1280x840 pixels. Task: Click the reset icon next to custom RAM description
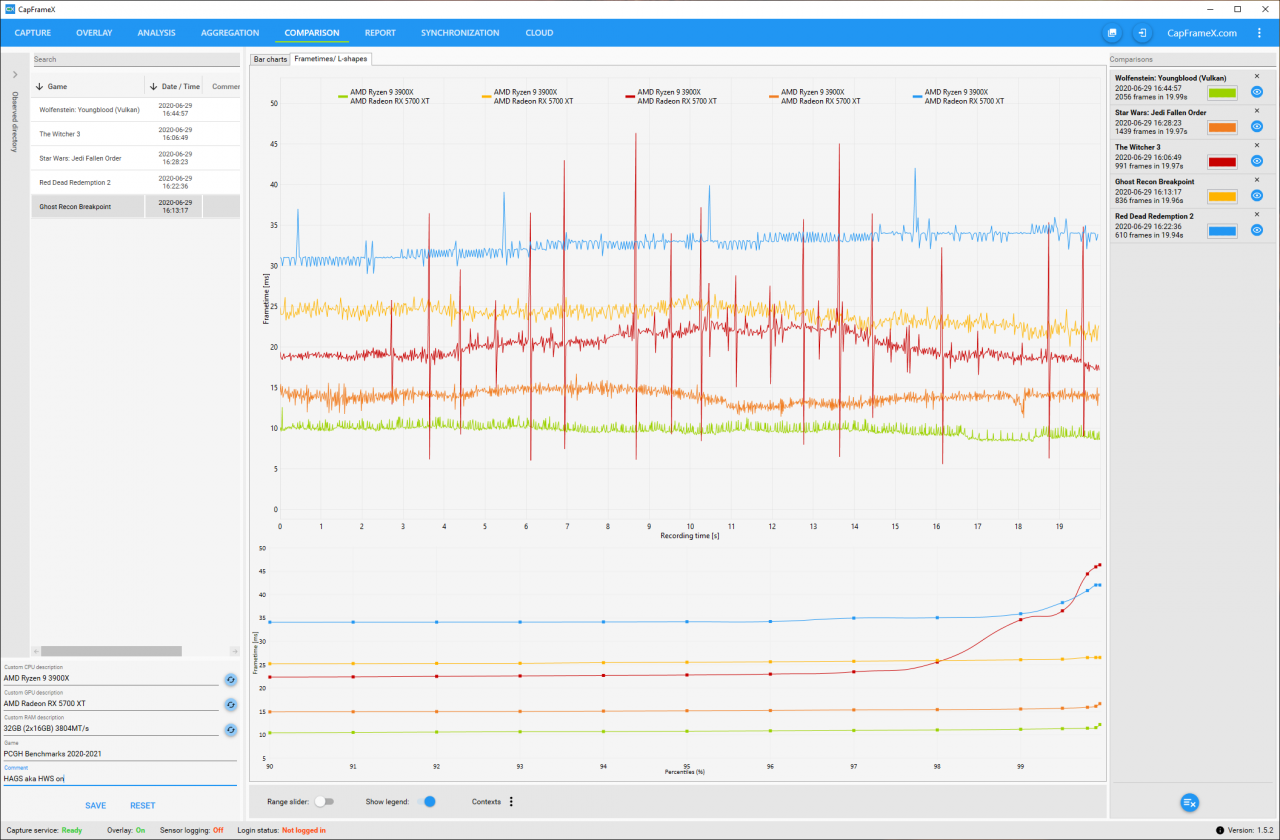(x=230, y=730)
